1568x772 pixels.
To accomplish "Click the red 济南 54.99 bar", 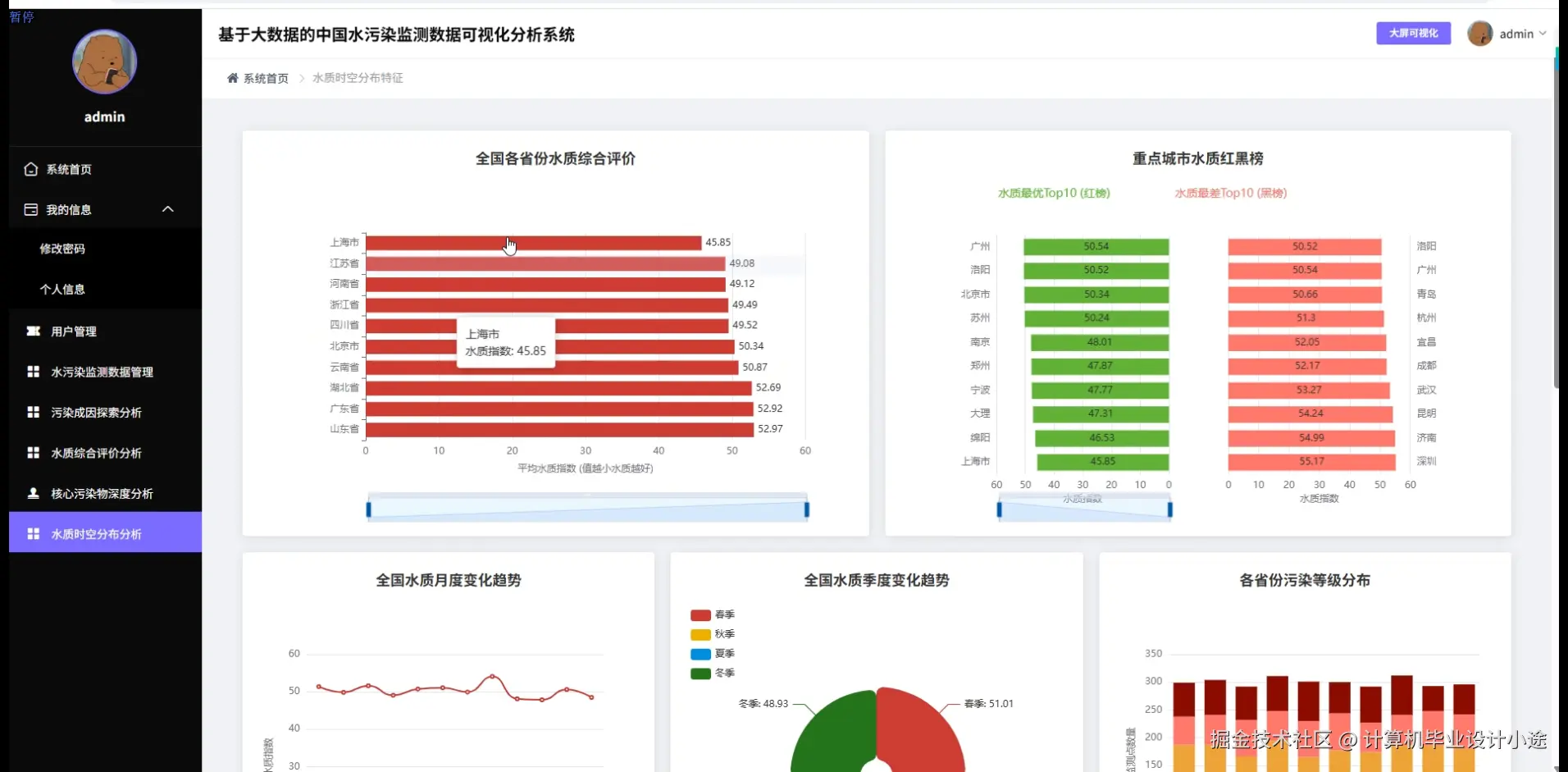I will point(1311,438).
